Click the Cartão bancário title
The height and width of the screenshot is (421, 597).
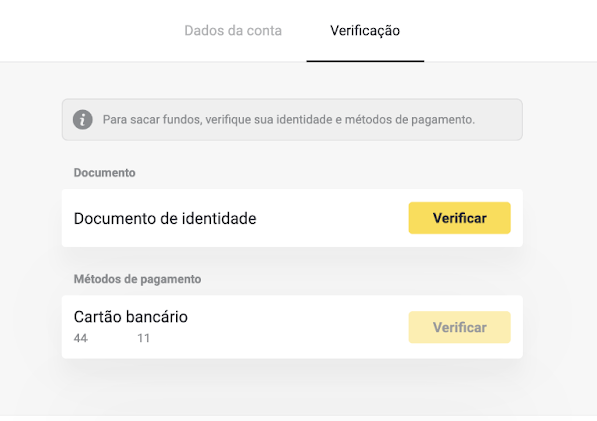click(131, 317)
